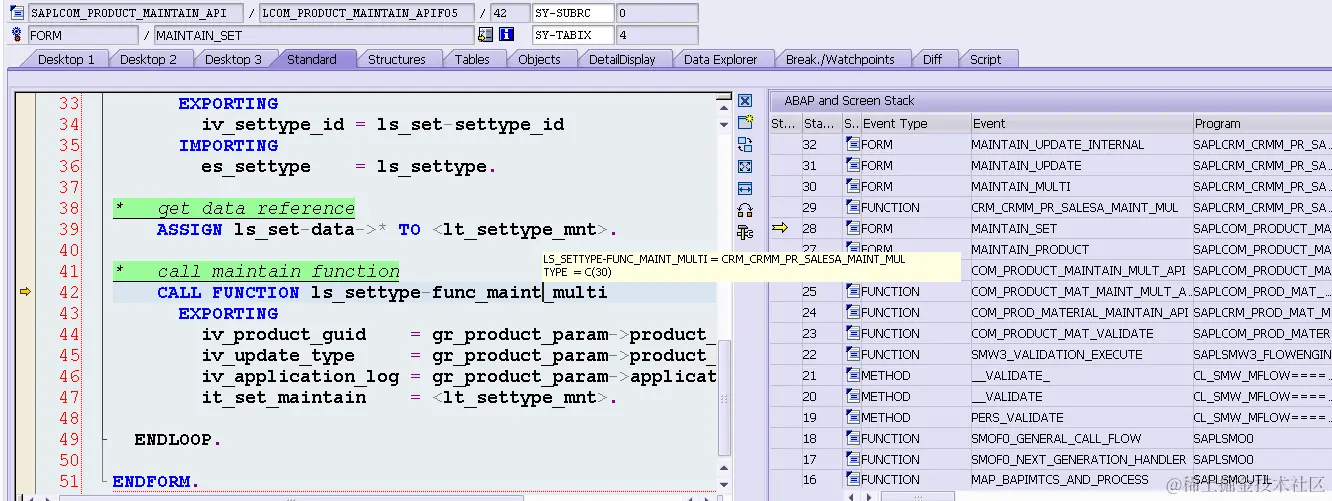Click the source icon in stack row 32
Image resolution: width=1332 pixels, height=501 pixels.
point(852,145)
